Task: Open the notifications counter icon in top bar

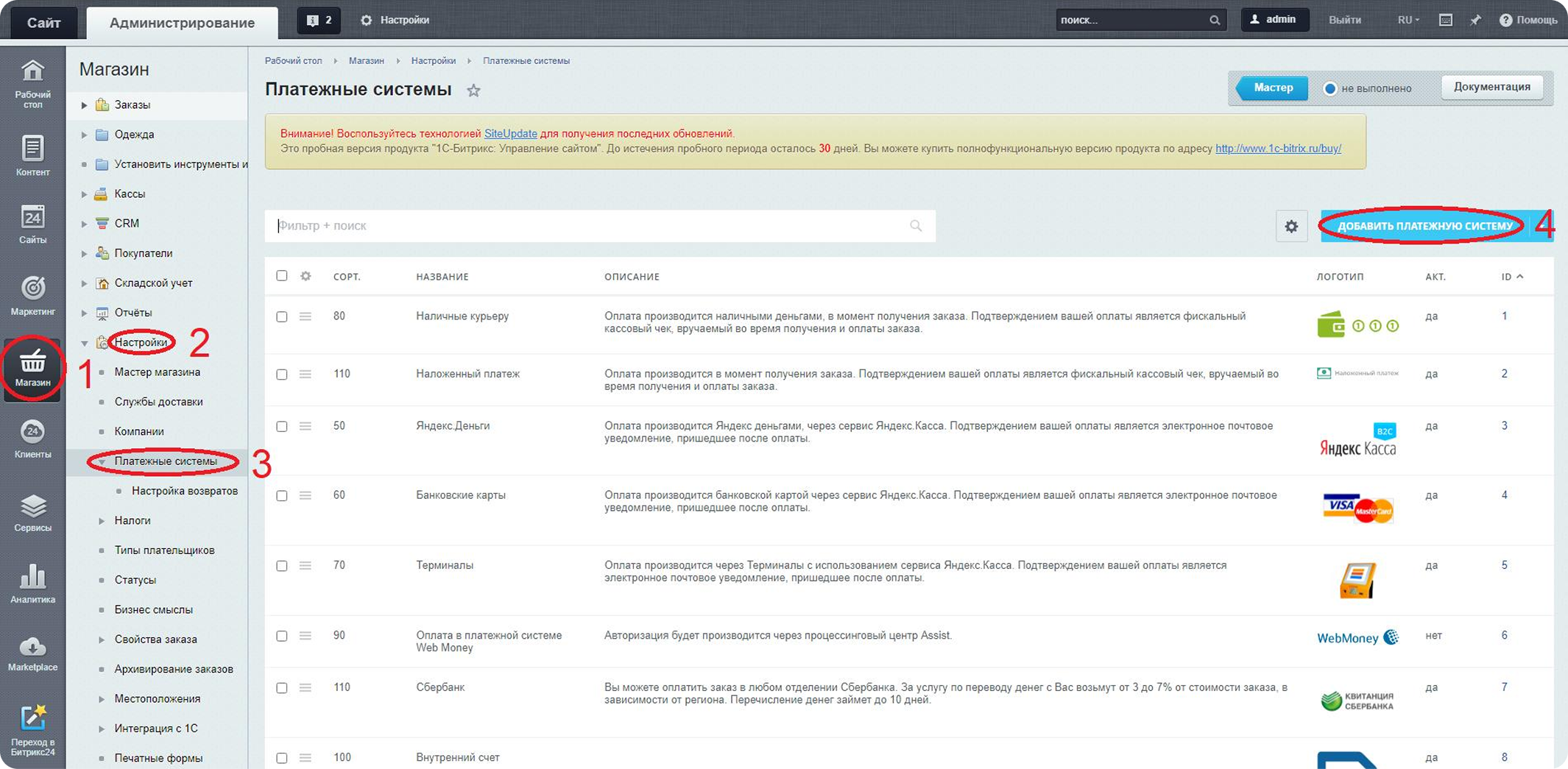Action: tap(319, 20)
